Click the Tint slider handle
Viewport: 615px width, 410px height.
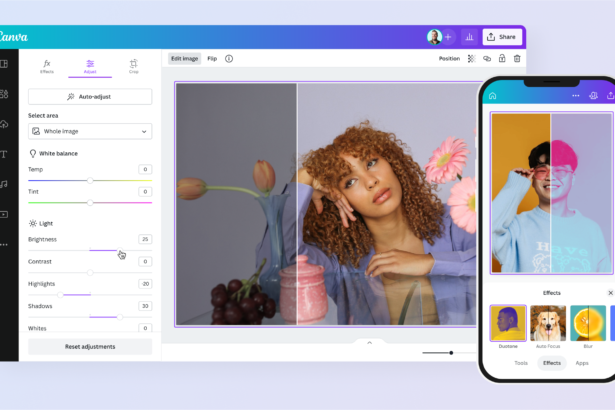[90, 202]
